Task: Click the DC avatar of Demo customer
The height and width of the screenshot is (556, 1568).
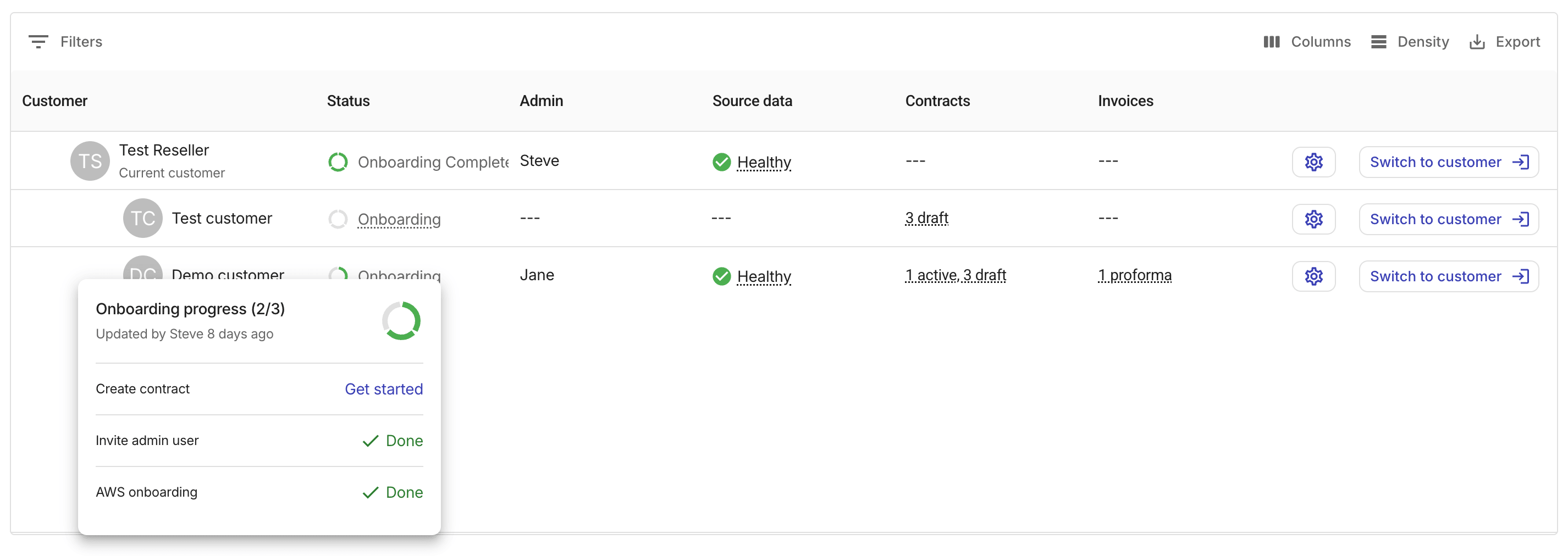Action: 142,269
